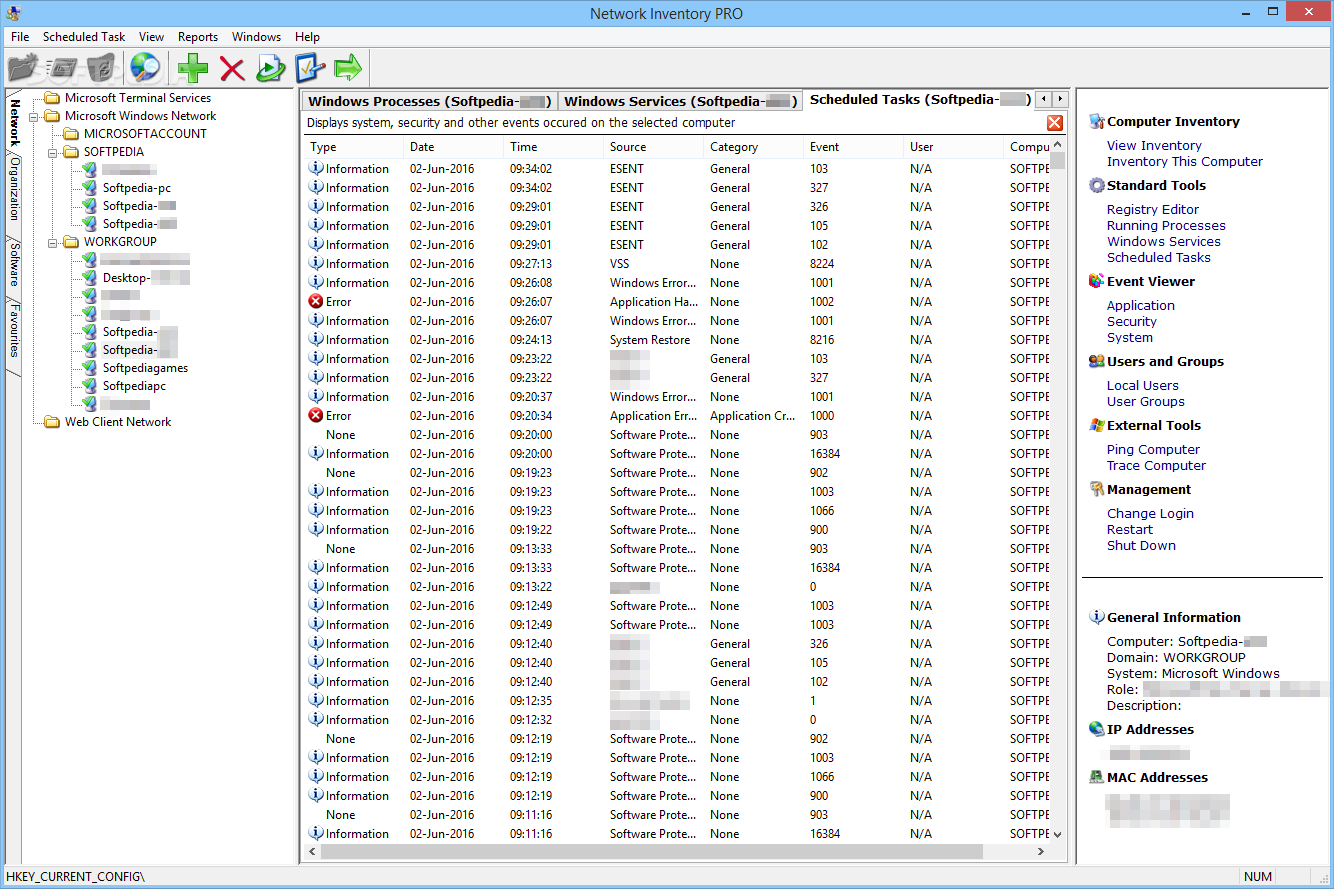Click the Ping Computer link

pyautogui.click(x=1153, y=449)
